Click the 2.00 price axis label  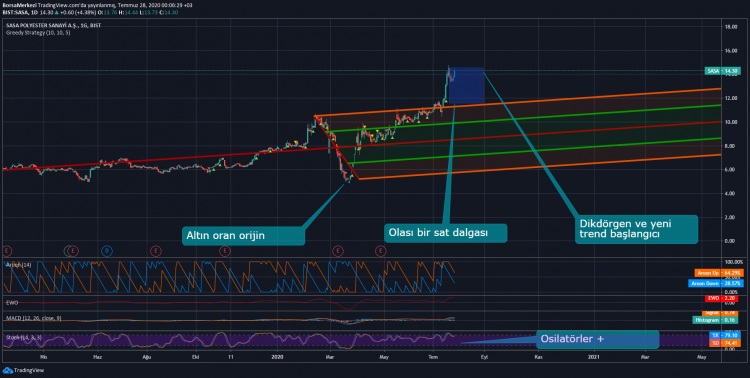[x=731, y=217]
